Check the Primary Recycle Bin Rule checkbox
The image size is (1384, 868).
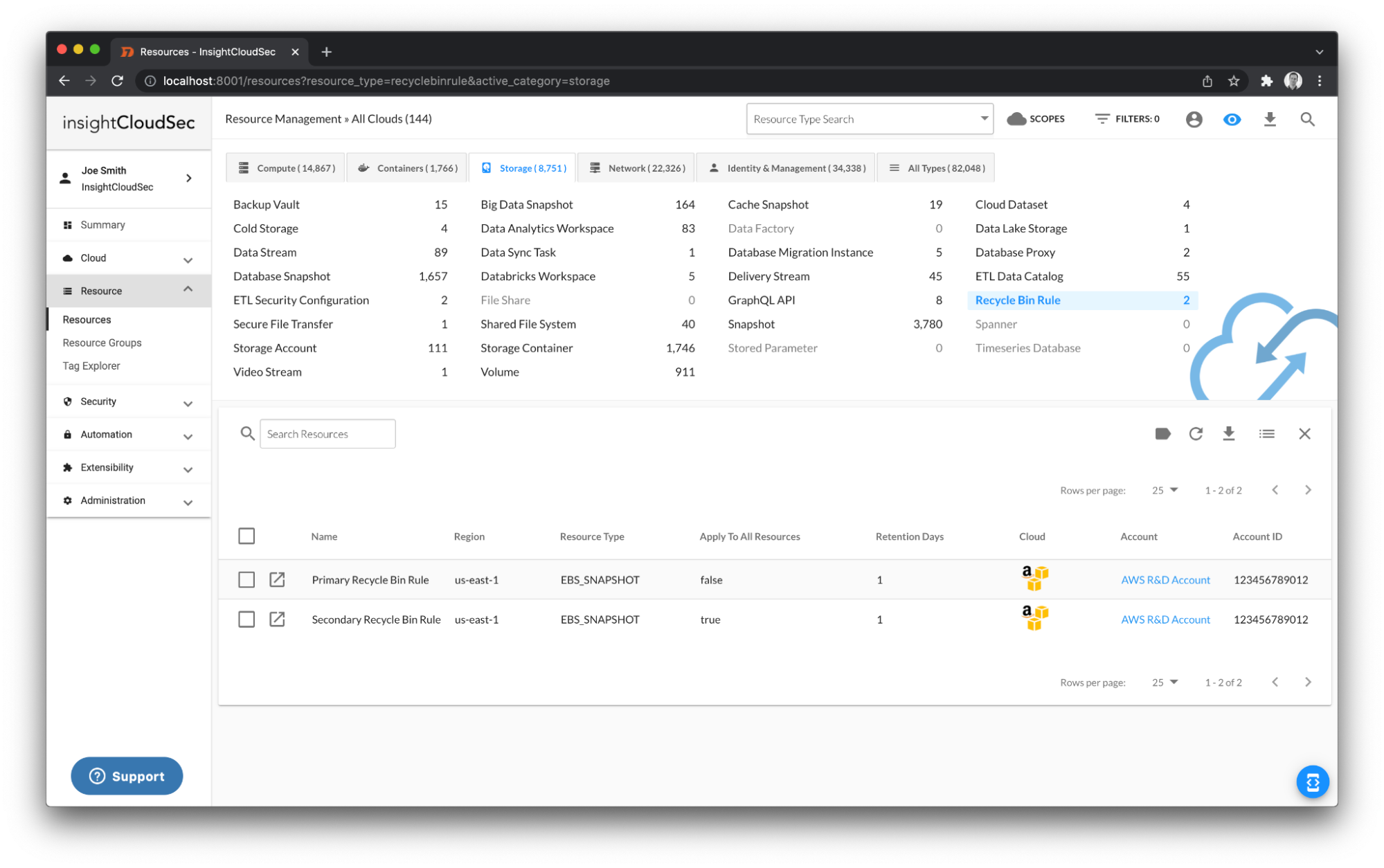[246, 579]
